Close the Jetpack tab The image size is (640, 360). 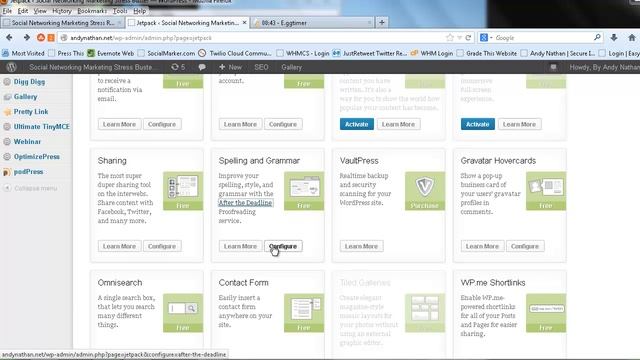coord(244,23)
